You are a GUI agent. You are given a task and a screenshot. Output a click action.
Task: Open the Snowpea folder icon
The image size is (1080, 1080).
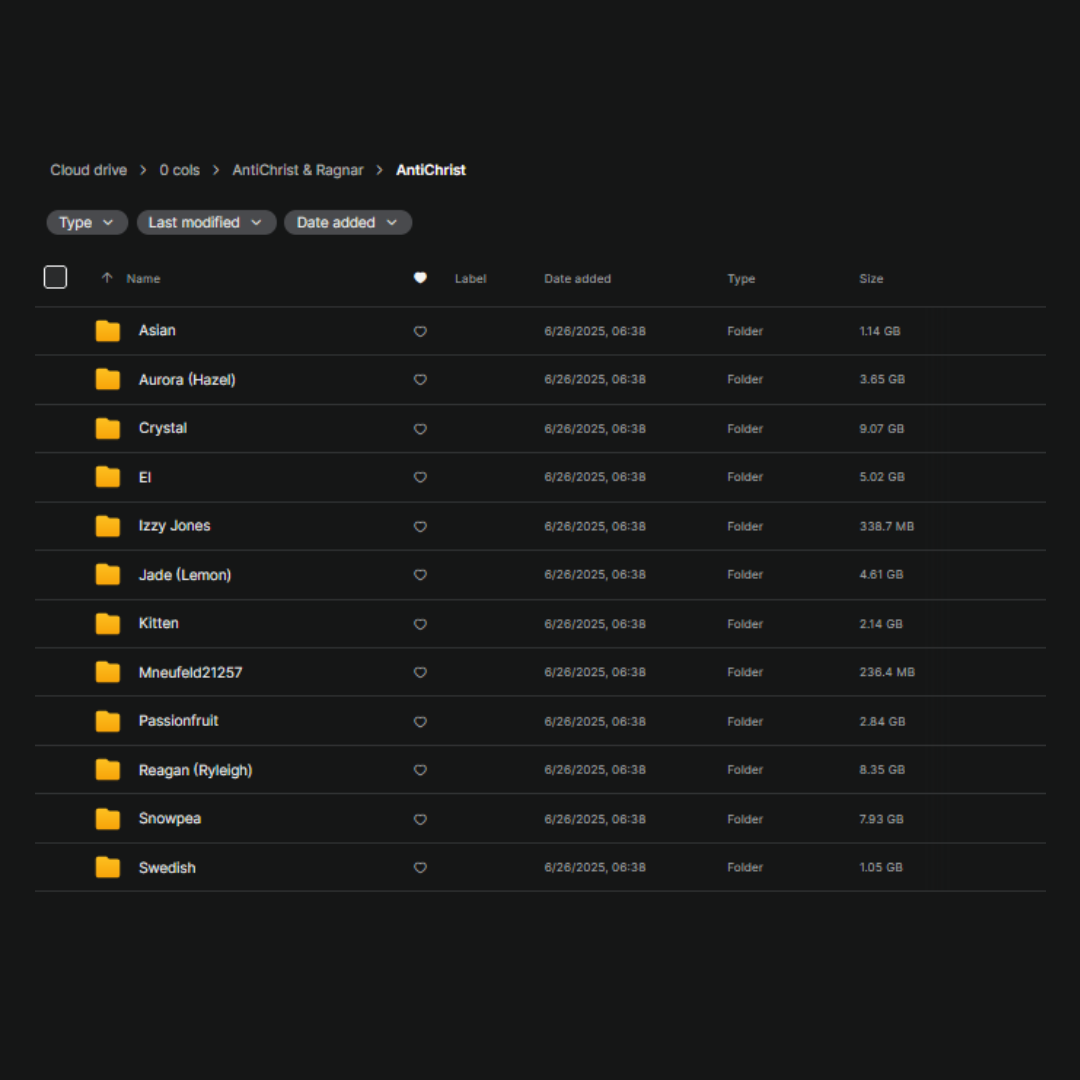click(x=108, y=819)
